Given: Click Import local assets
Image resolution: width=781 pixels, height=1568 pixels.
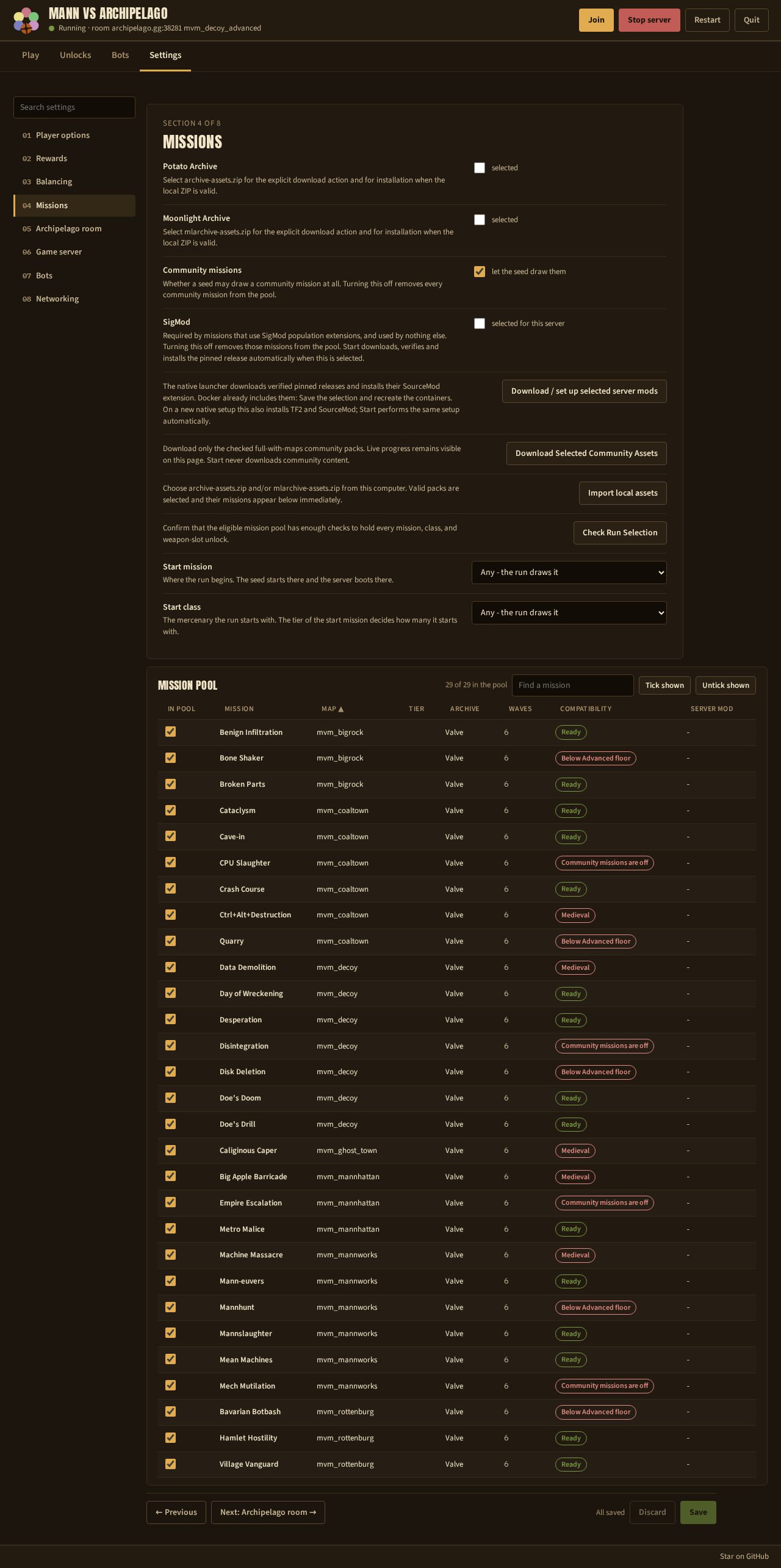Looking at the screenshot, I should click(623, 493).
